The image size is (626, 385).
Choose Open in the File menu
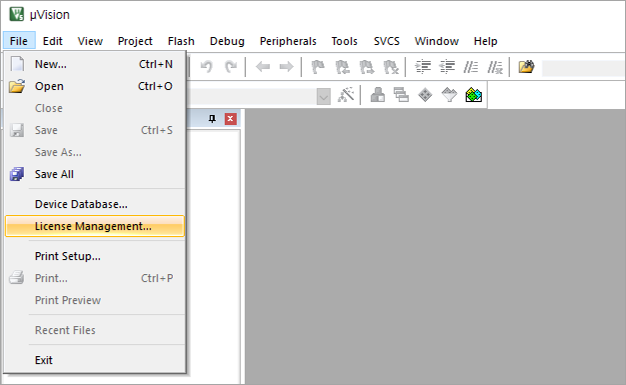click(x=95, y=86)
